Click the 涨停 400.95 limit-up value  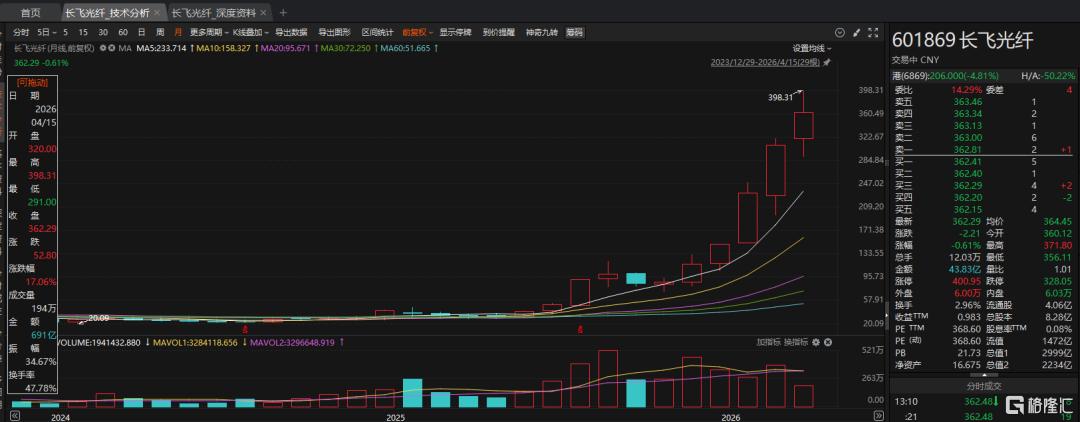967,280
